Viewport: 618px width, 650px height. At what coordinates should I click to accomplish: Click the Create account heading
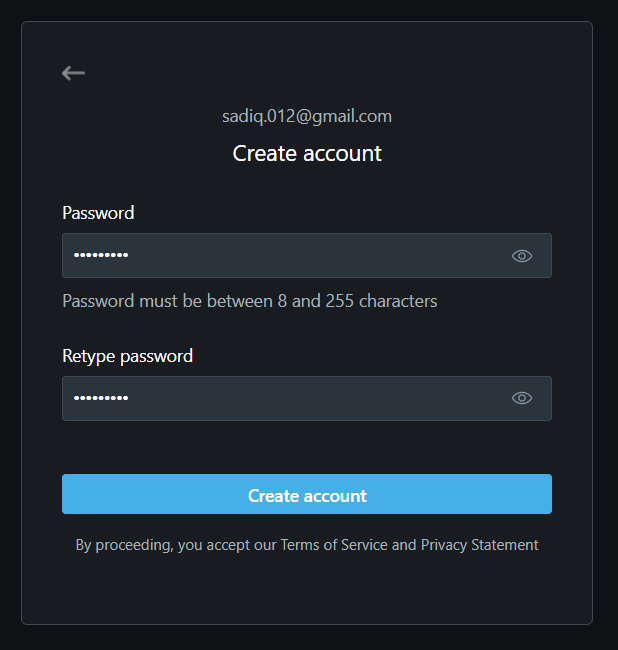[307, 153]
